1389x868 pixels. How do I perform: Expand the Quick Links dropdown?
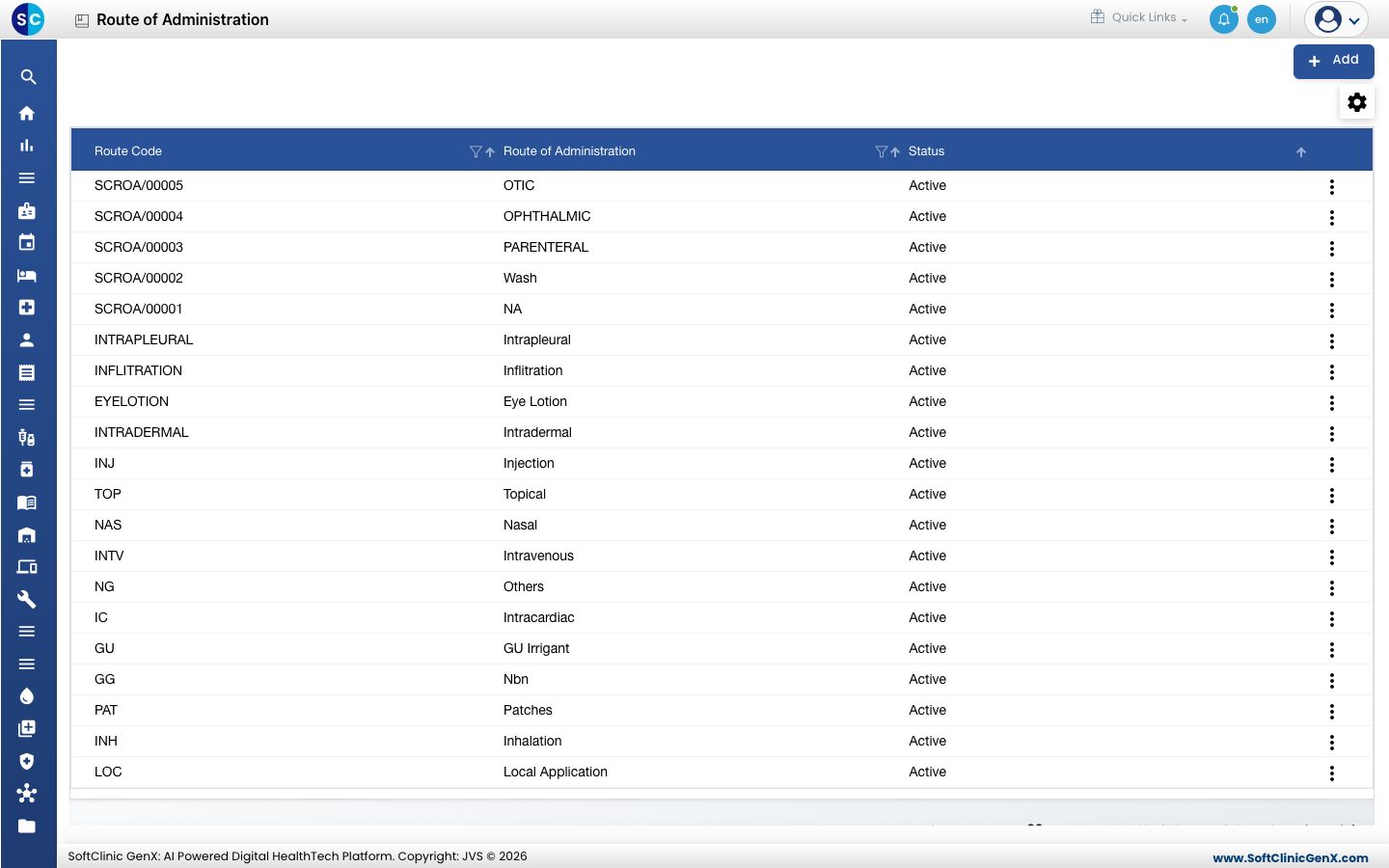1139,17
